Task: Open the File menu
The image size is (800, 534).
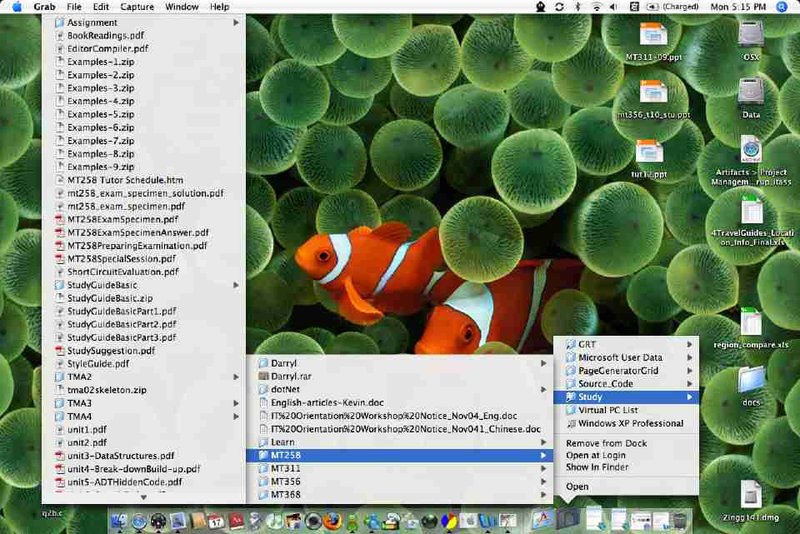Action: click(74, 7)
